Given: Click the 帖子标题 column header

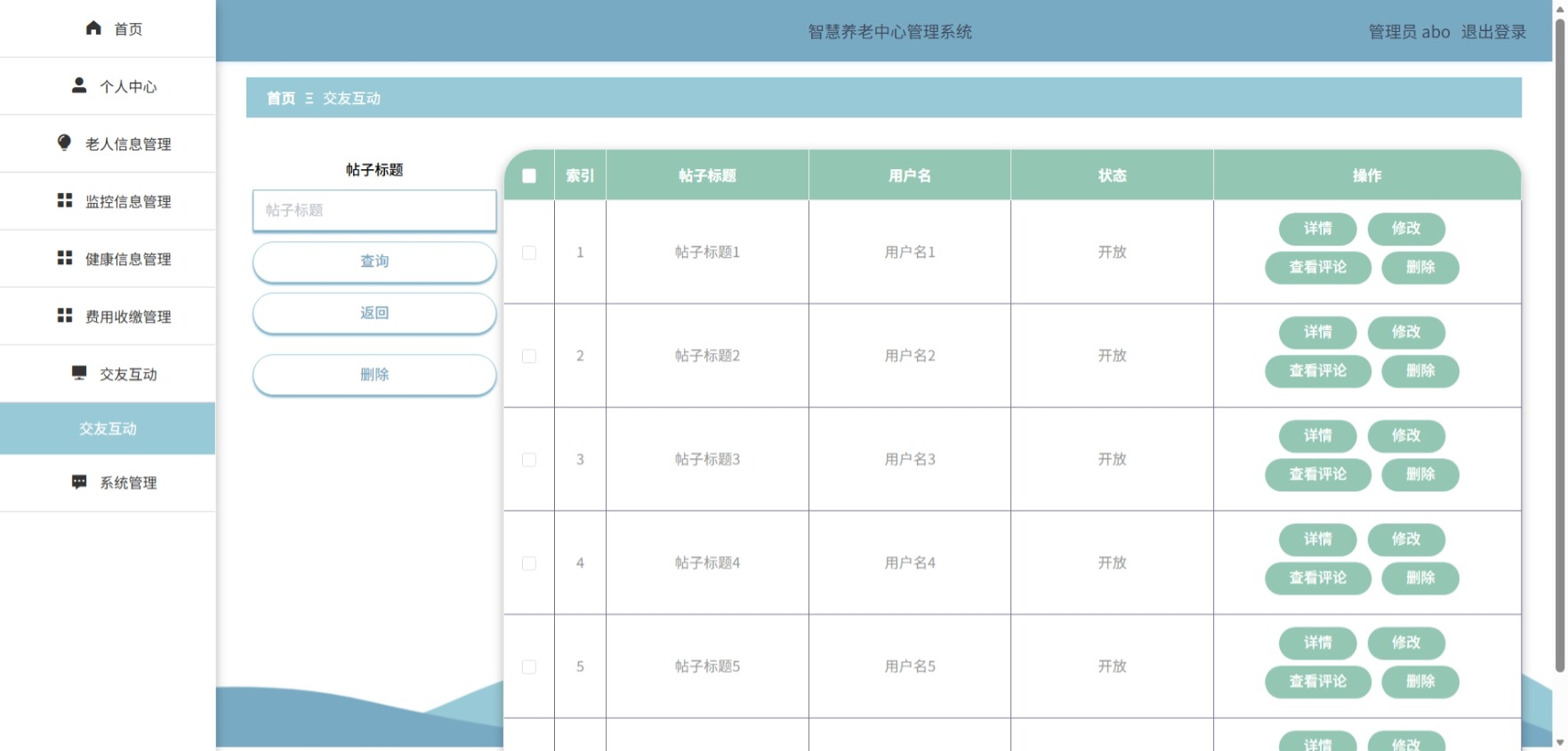Looking at the screenshot, I should click(707, 175).
